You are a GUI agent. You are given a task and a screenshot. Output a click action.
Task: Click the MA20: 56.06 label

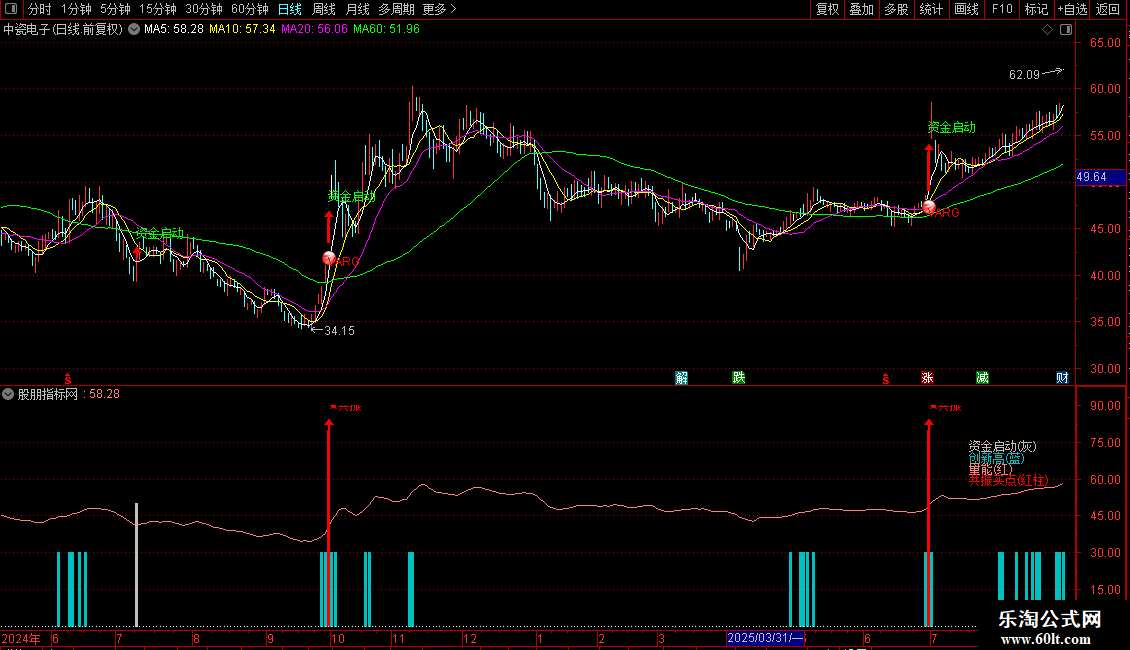point(314,30)
